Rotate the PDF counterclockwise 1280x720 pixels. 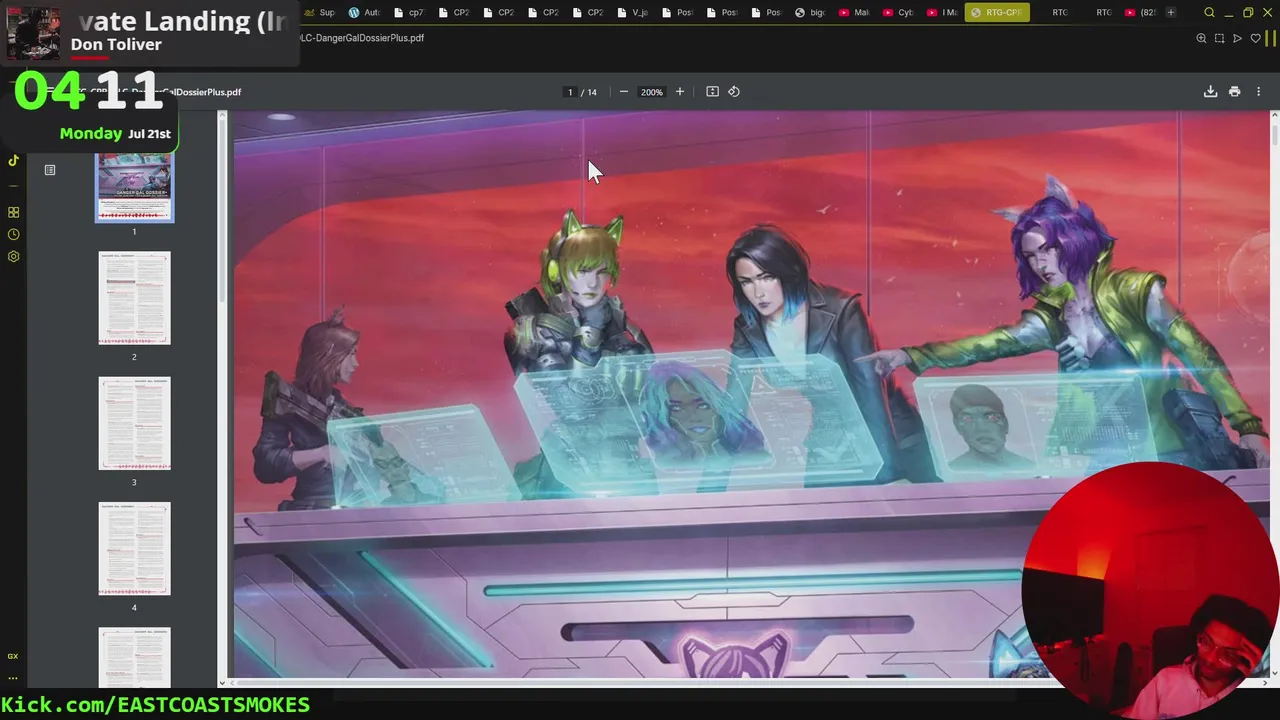(734, 92)
